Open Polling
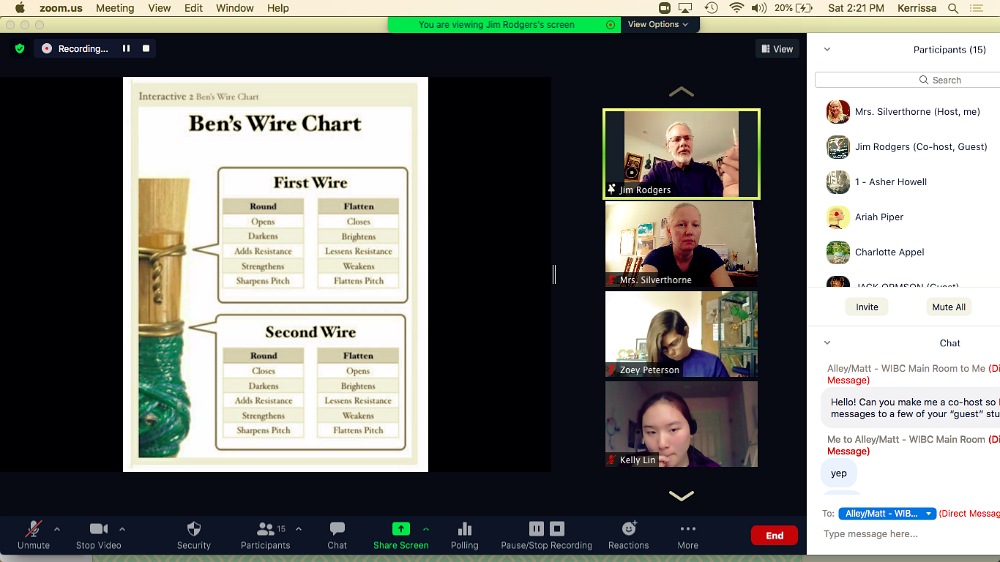Image resolution: width=1000 pixels, height=562 pixels. click(464, 535)
